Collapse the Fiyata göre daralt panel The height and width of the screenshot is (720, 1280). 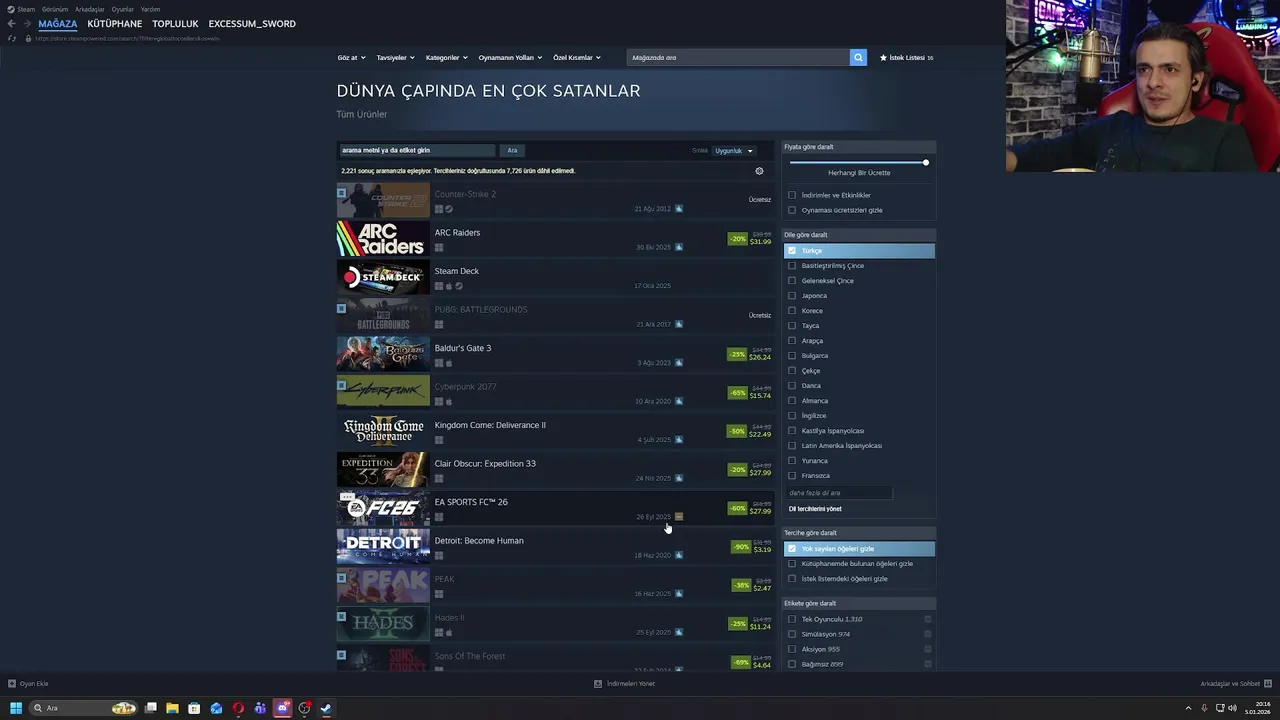(x=859, y=147)
